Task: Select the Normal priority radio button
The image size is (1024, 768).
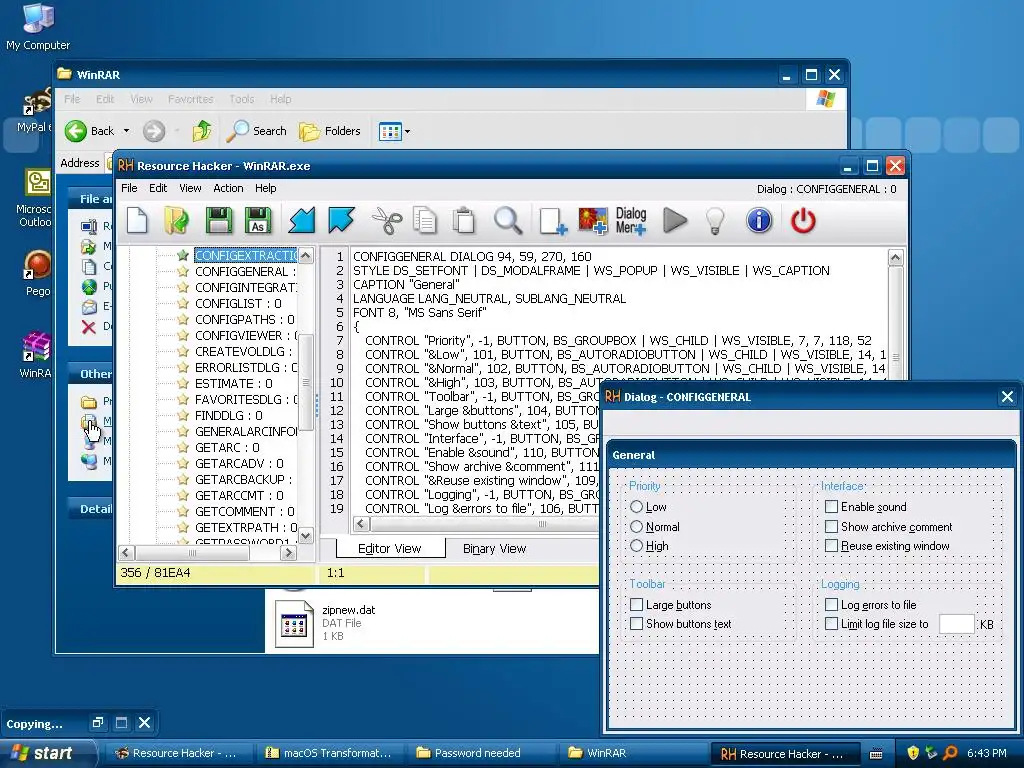Action: click(637, 526)
